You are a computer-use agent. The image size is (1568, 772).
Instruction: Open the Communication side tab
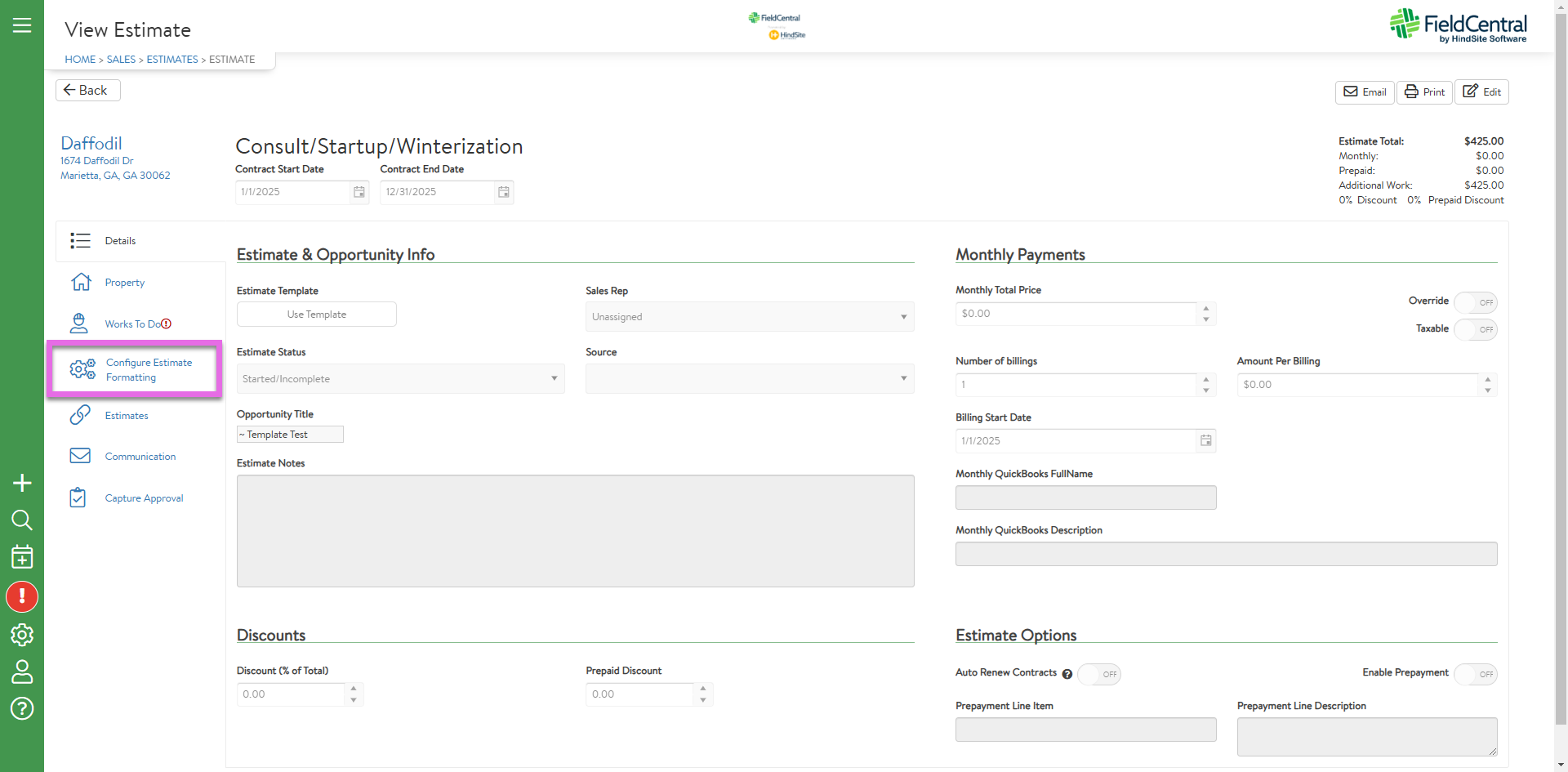click(140, 457)
